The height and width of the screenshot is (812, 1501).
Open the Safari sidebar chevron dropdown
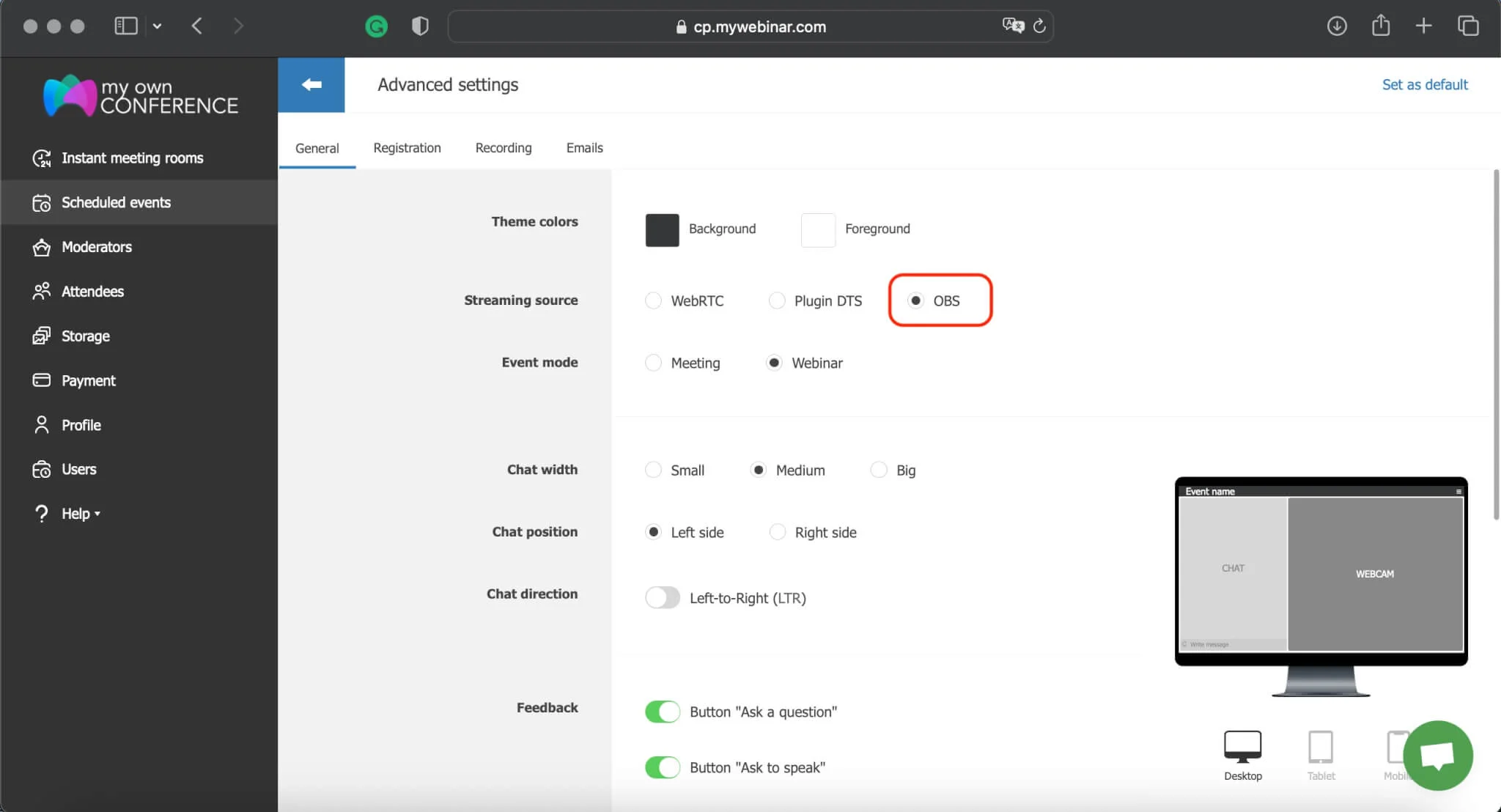coord(157,26)
